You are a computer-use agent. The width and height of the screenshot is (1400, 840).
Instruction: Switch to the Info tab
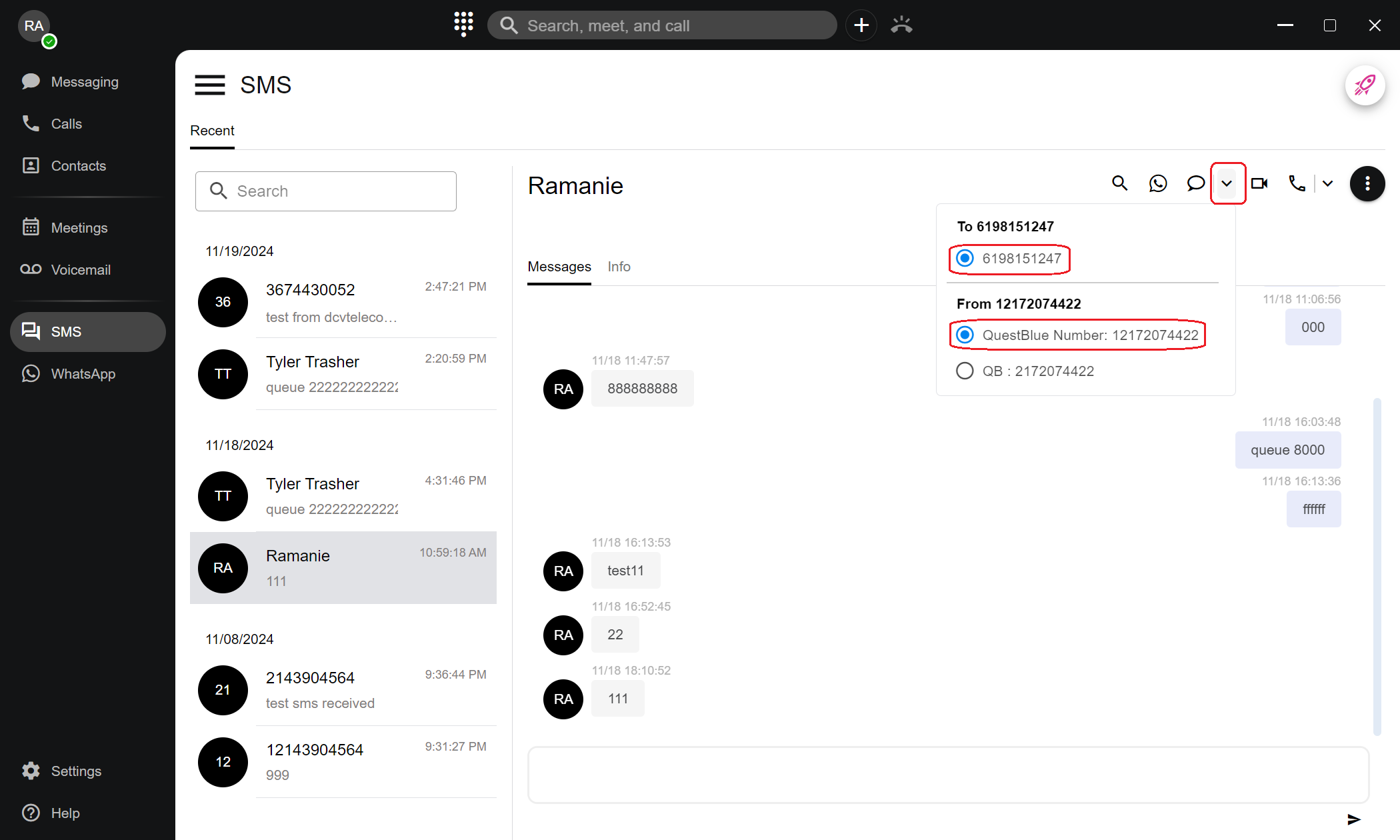(x=619, y=267)
